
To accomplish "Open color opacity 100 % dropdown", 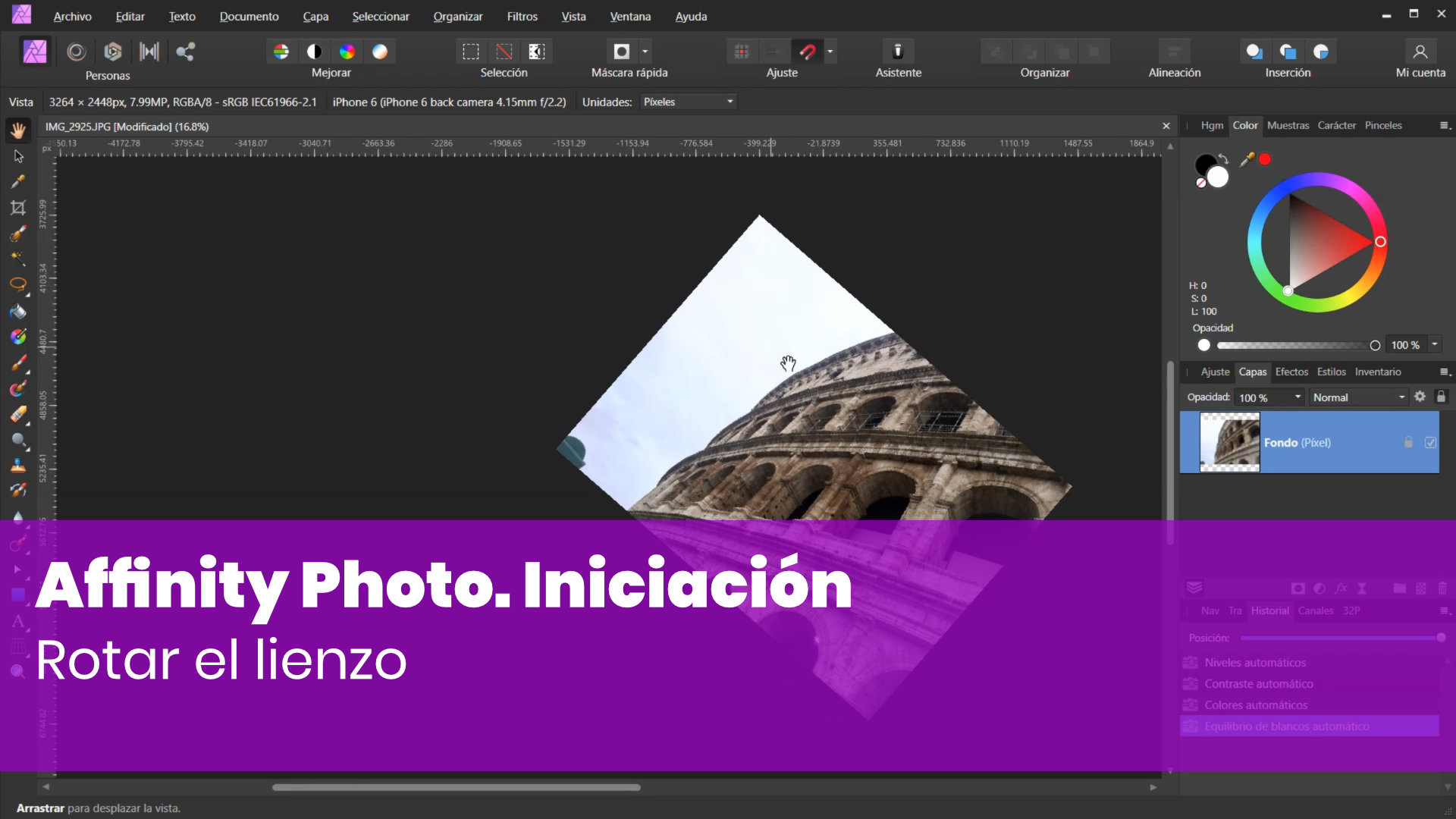I will click(x=1435, y=345).
